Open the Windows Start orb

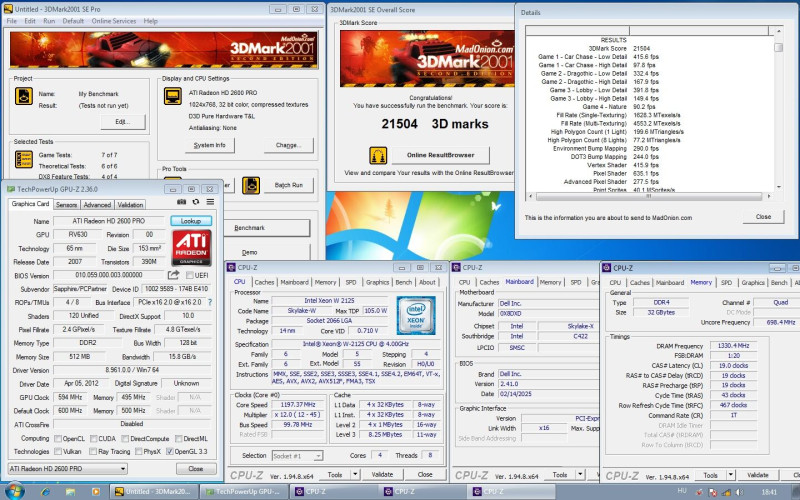[13, 491]
